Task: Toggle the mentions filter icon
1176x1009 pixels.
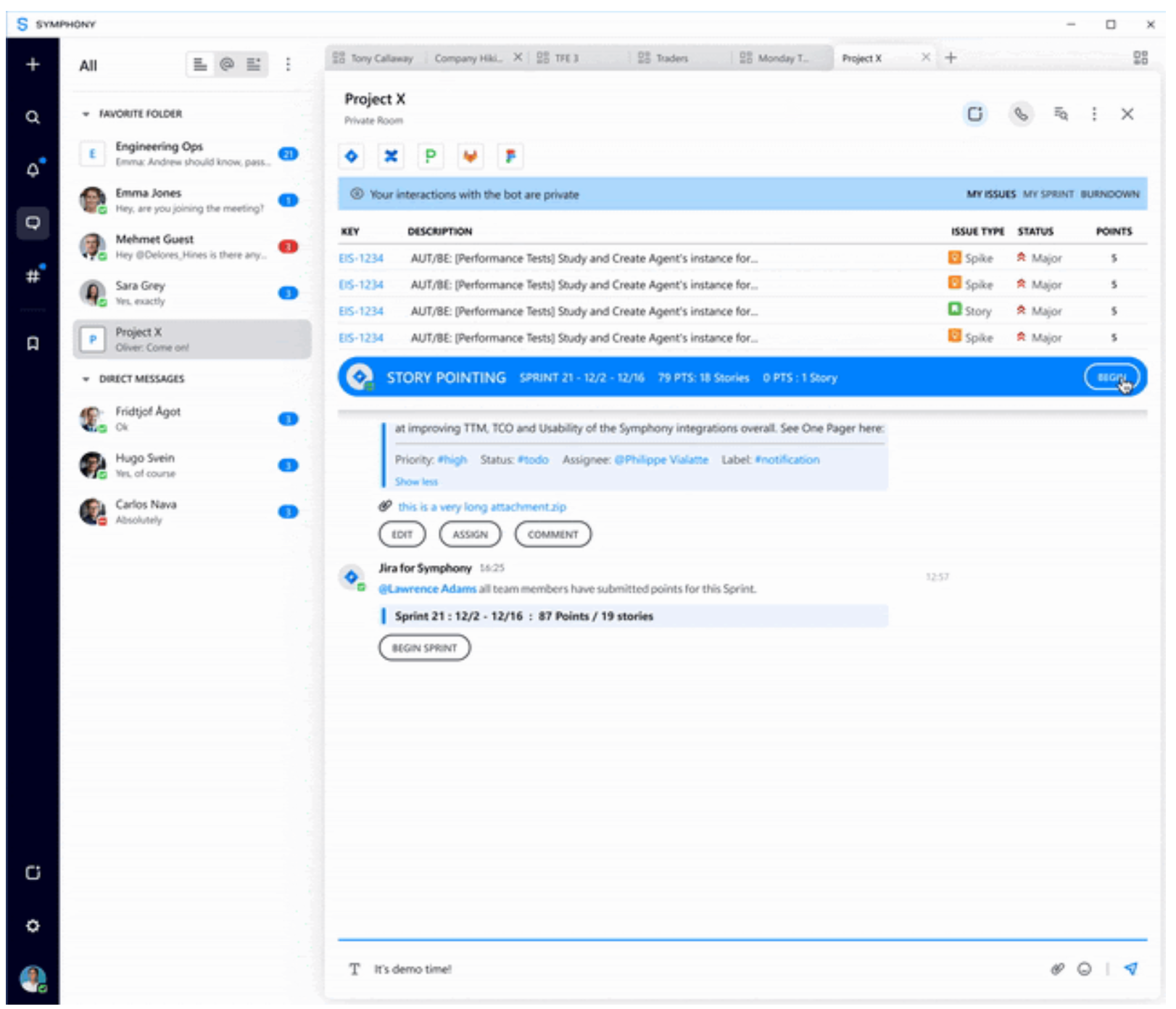Action: [227, 65]
